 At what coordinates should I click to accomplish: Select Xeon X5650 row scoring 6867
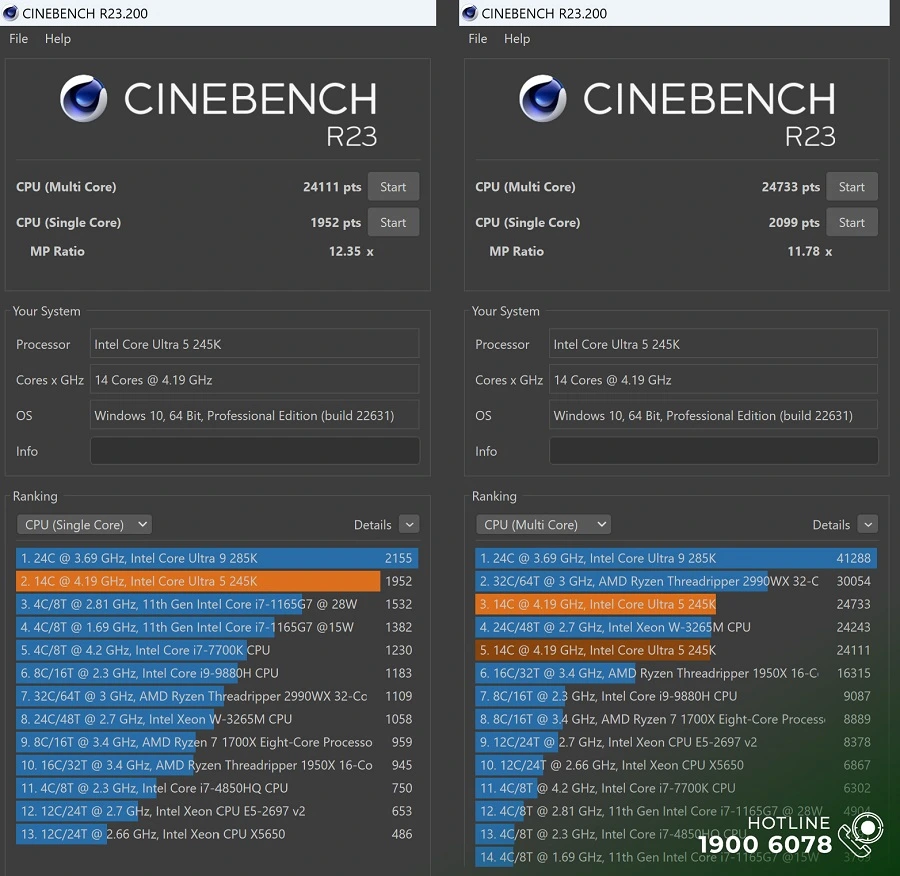(x=676, y=765)
